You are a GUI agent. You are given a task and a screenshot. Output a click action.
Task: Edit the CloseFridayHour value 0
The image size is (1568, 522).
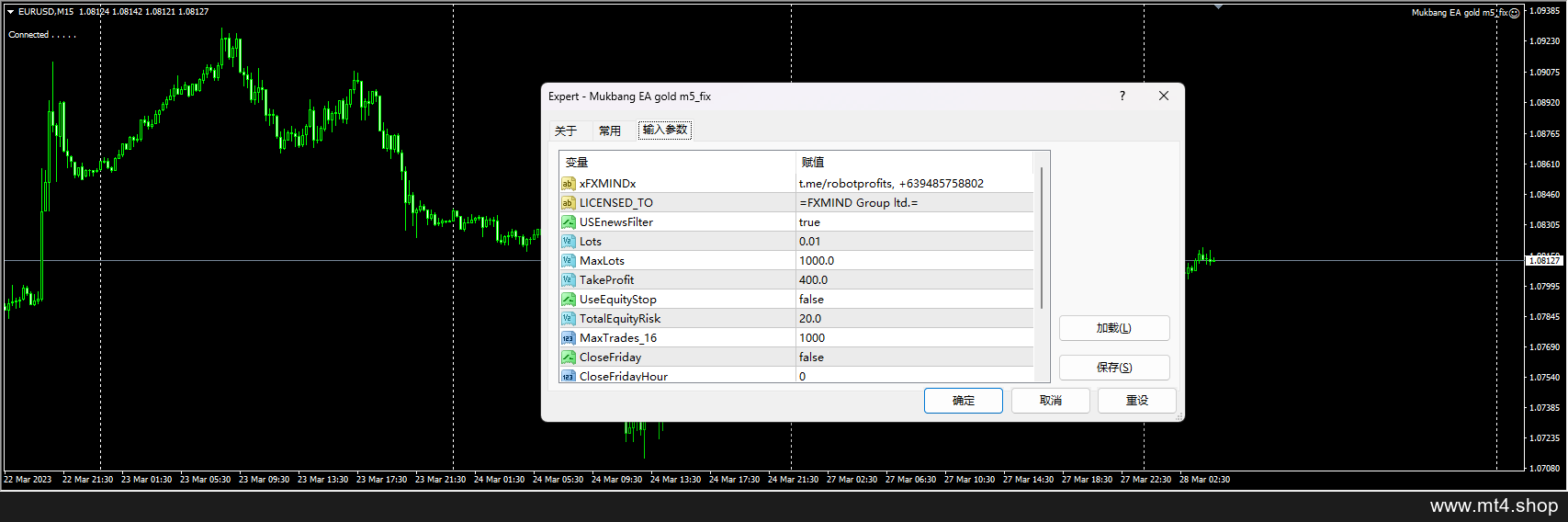coord(915,376)
